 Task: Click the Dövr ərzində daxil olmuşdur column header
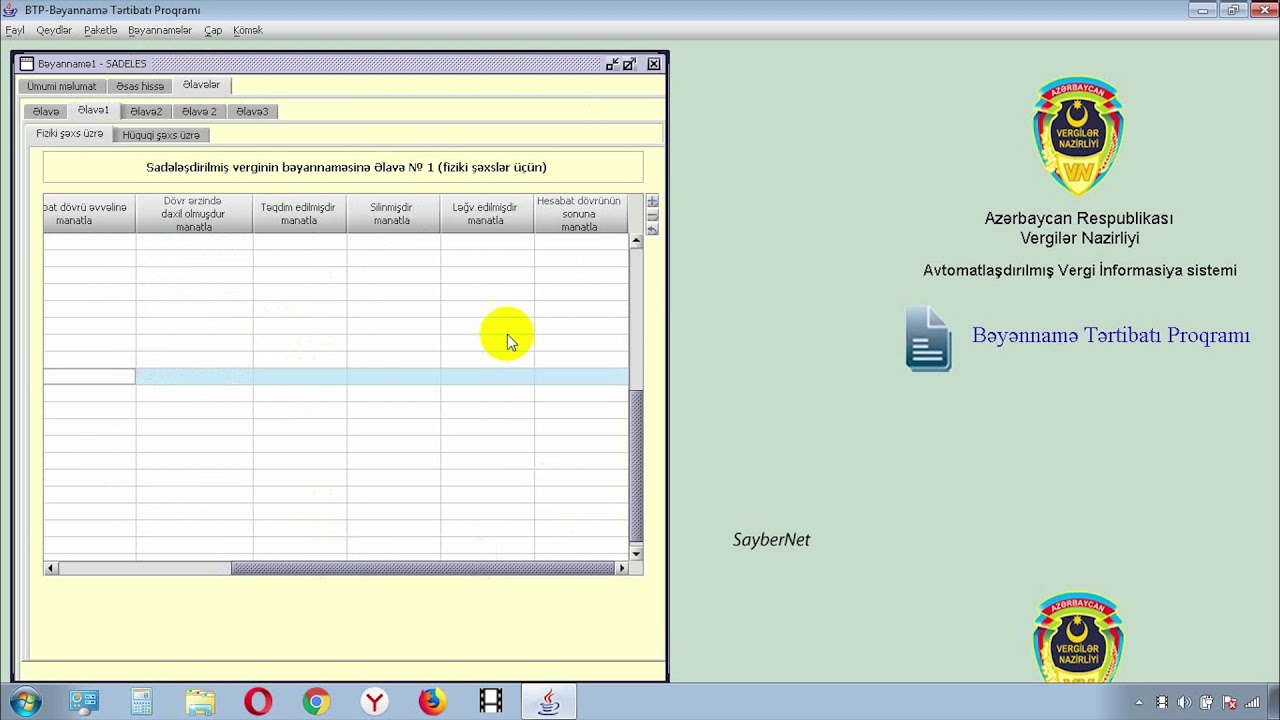[194, 214]
